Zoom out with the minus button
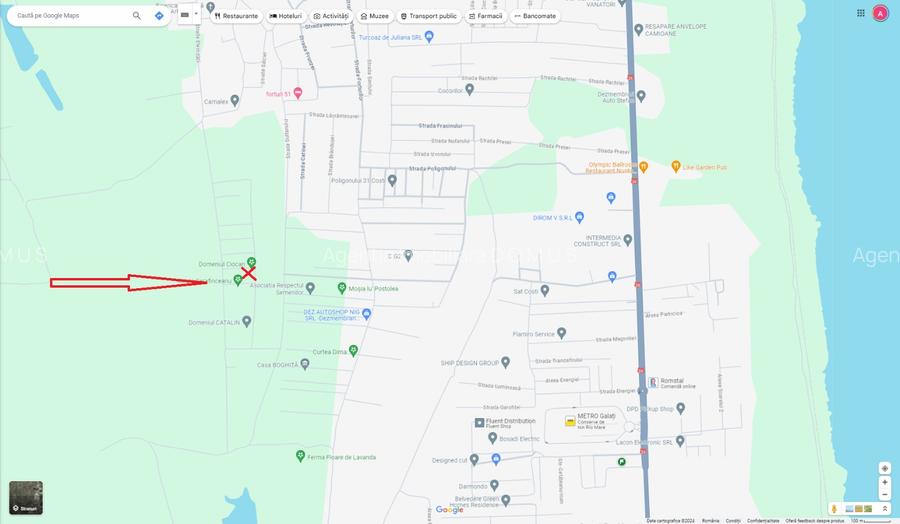900x524 pixels. click(884, 494)
